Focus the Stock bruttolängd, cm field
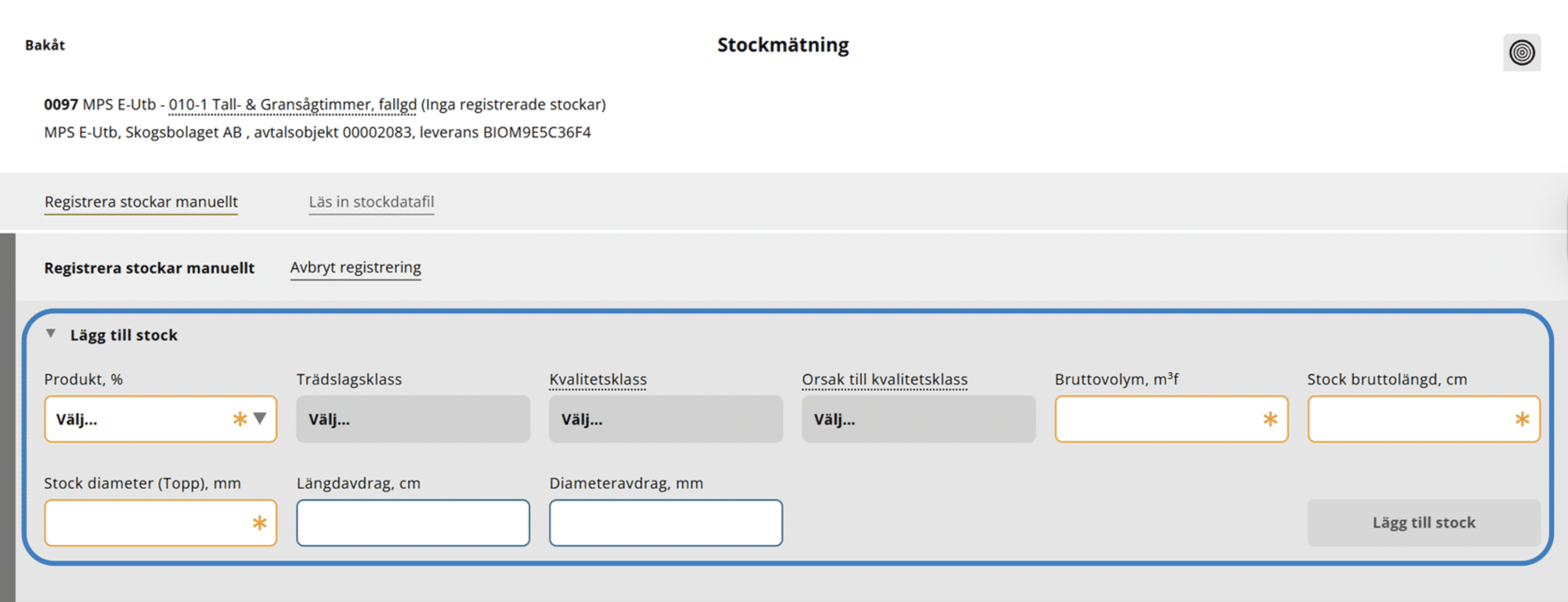This screenshot has height=602, width=1568. click(x=1424, y=419)
